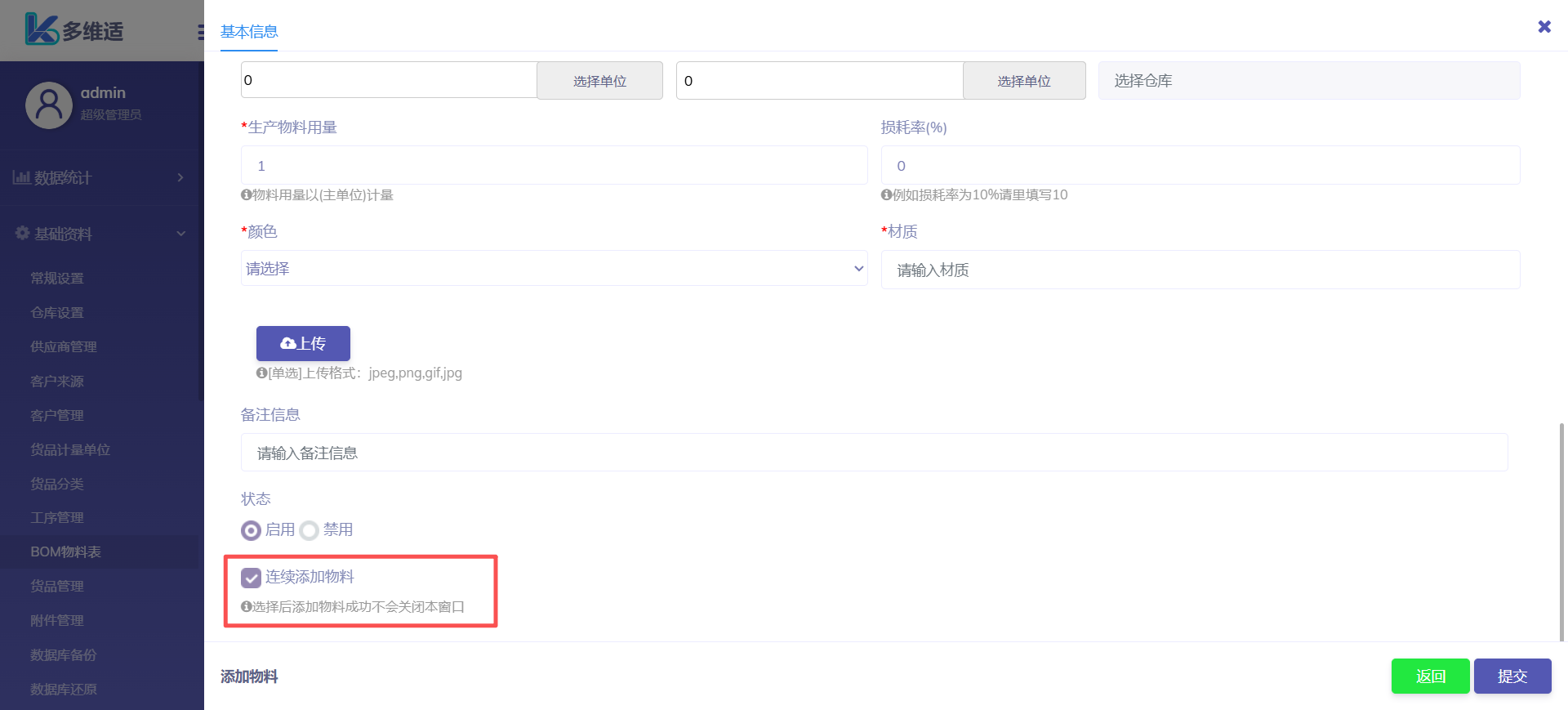Click the 多维适 logo icon
Viewport: 1568px width, 710px height.
point(41,29)
